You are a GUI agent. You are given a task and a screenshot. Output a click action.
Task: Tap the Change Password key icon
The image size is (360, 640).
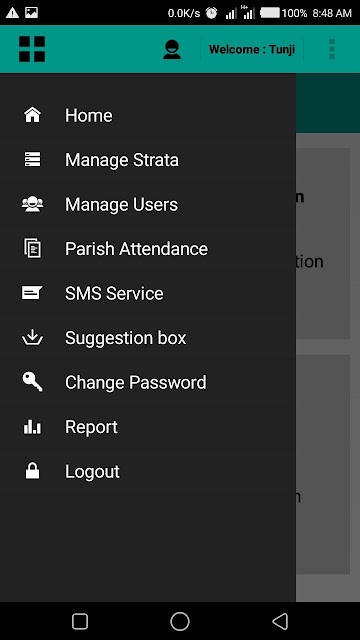coord(33,382)
